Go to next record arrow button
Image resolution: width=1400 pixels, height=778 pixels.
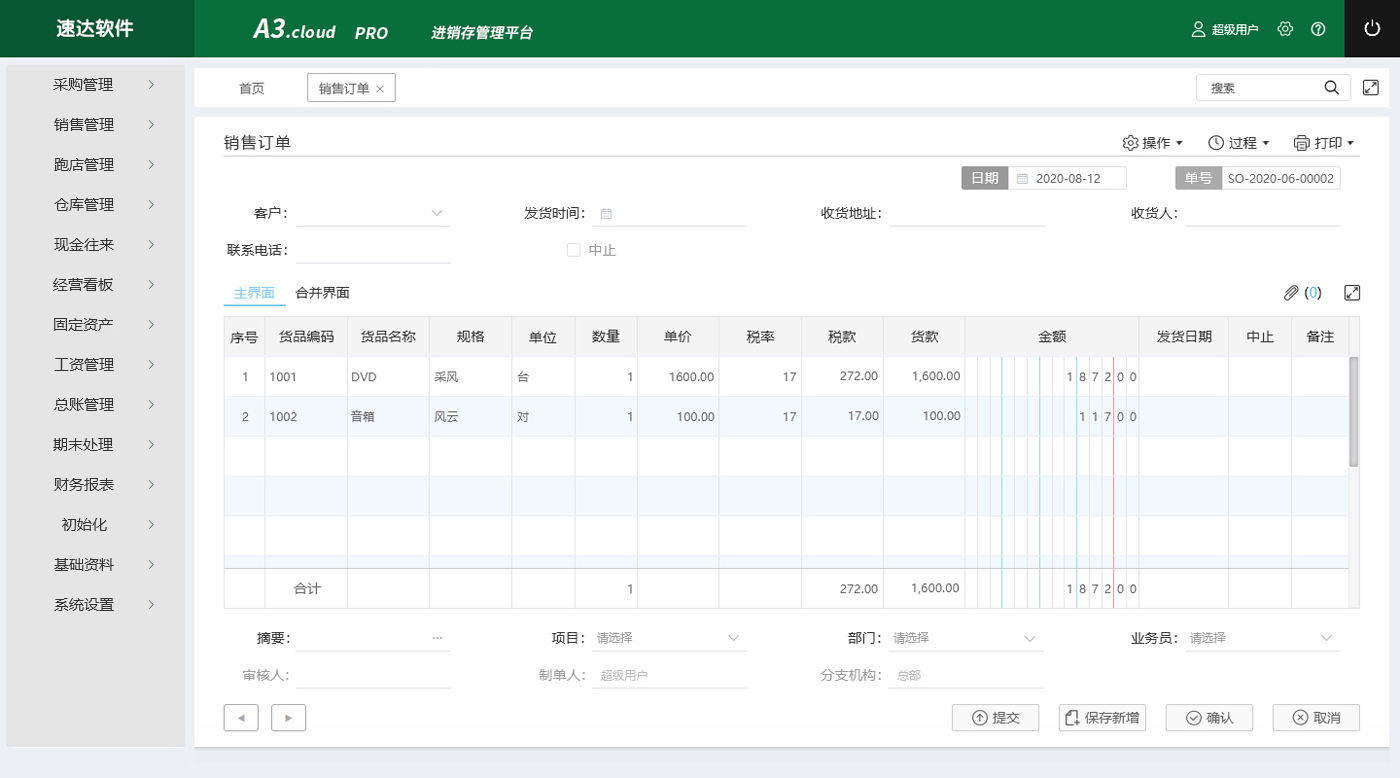288,717
